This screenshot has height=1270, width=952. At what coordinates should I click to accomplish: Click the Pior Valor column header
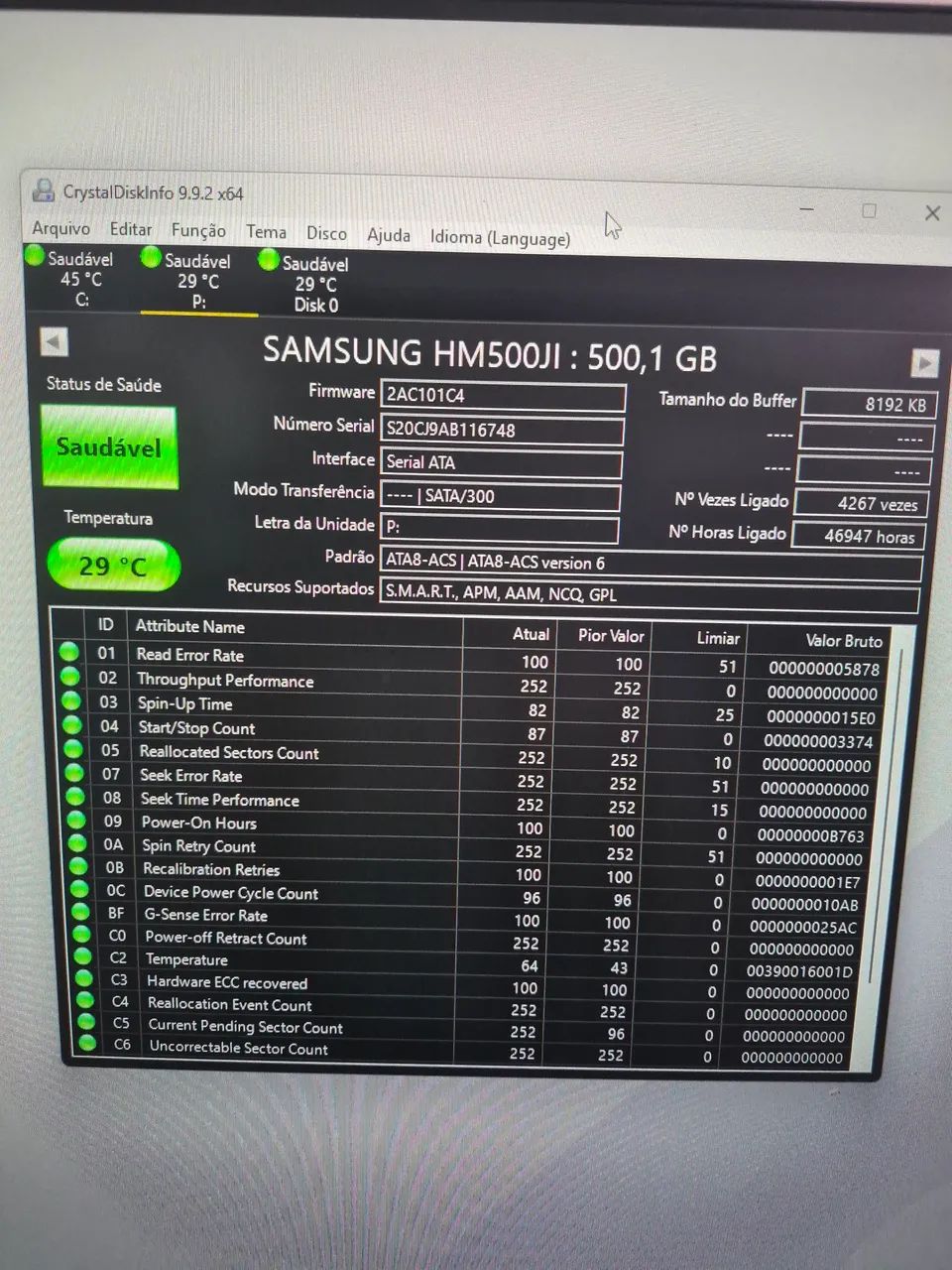(611, 636)
